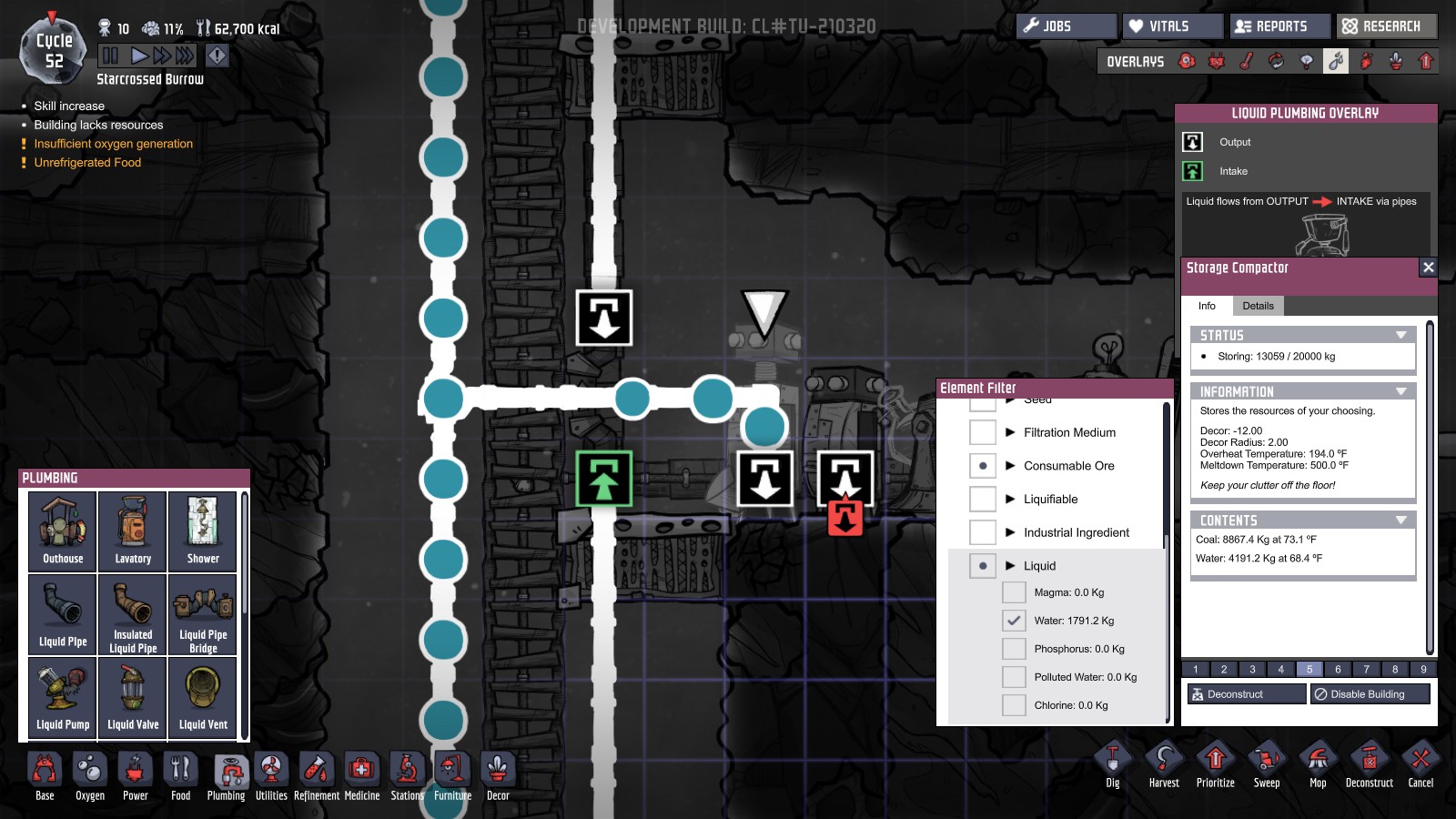Open the Utilities build category

pyautogui.click(x=271, y=776)
